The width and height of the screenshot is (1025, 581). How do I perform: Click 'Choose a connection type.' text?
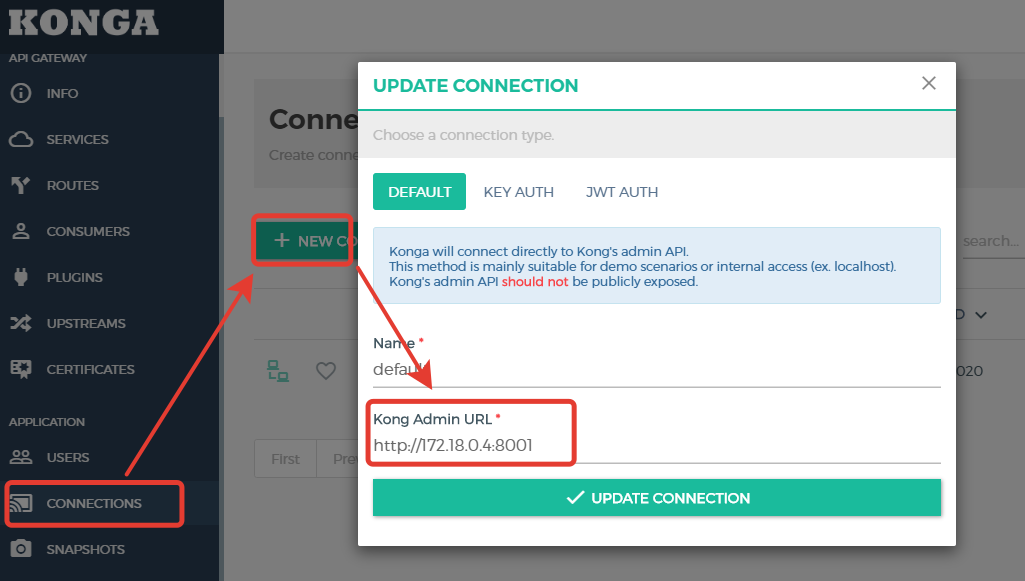point(463,135)
